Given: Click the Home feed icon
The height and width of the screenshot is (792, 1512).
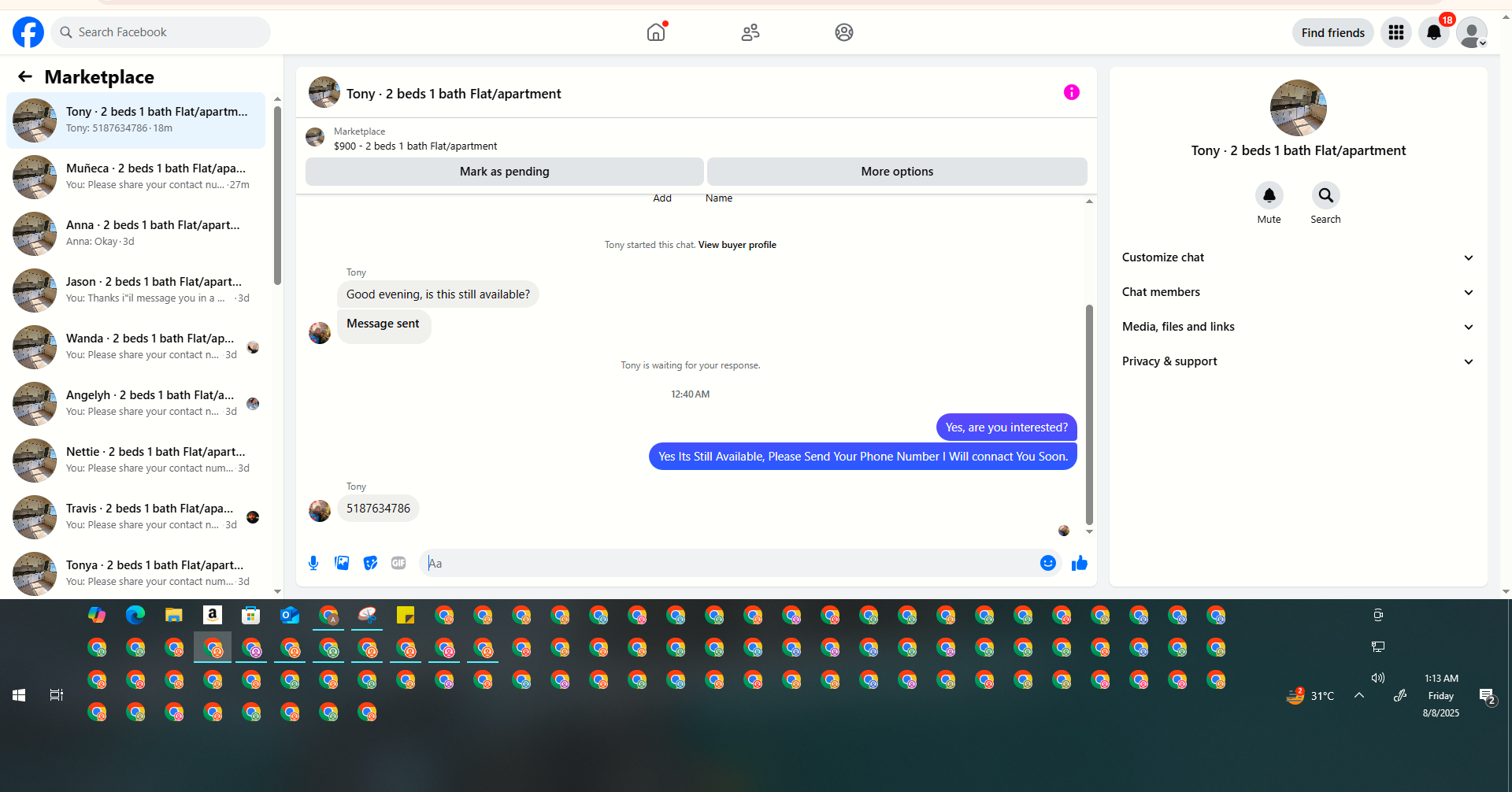Looking at the screenshot, I should click(x=656, y=32).
